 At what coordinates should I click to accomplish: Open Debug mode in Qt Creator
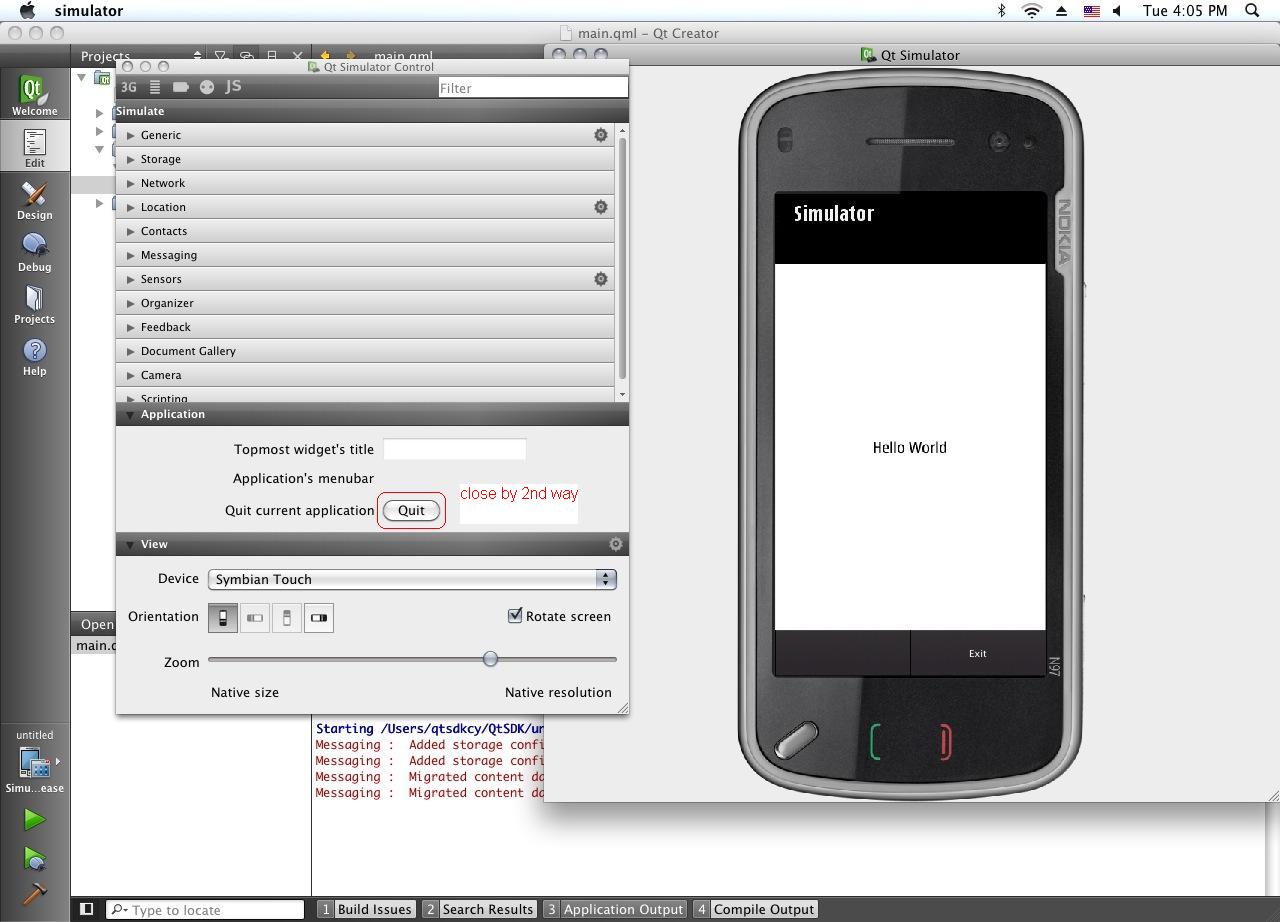[34, 251]
